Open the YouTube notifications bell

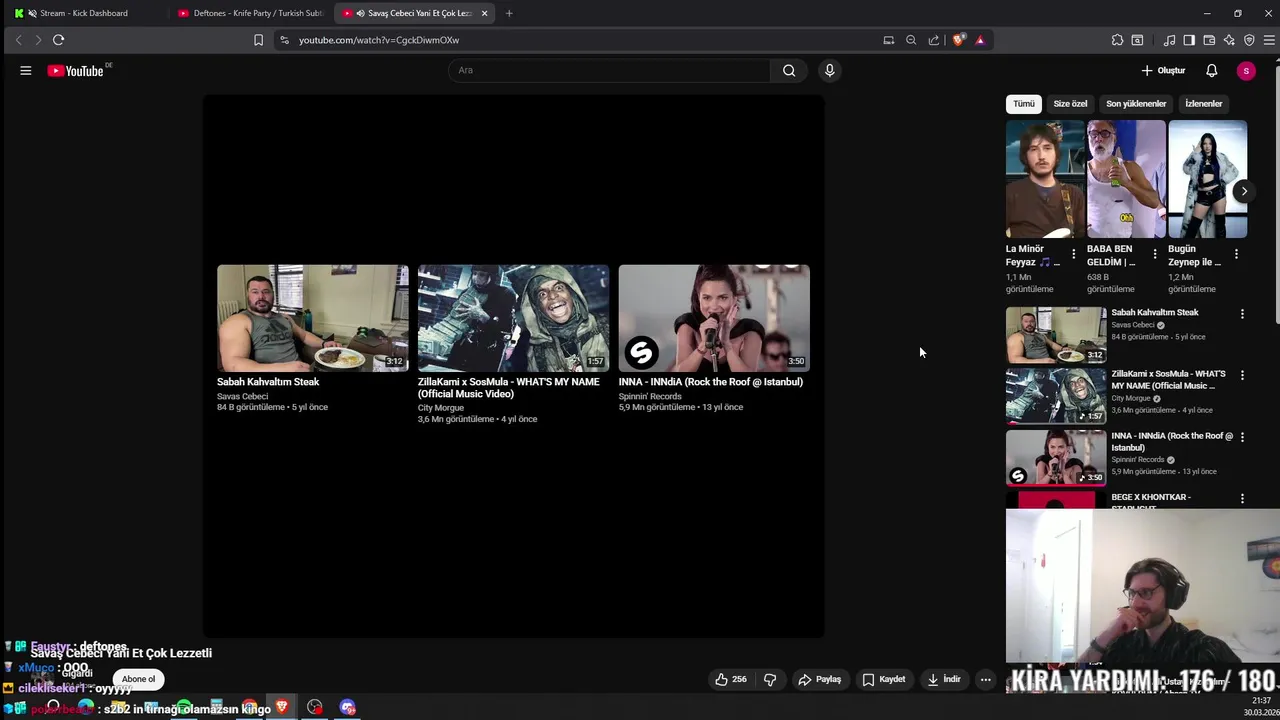(1211, 71)
